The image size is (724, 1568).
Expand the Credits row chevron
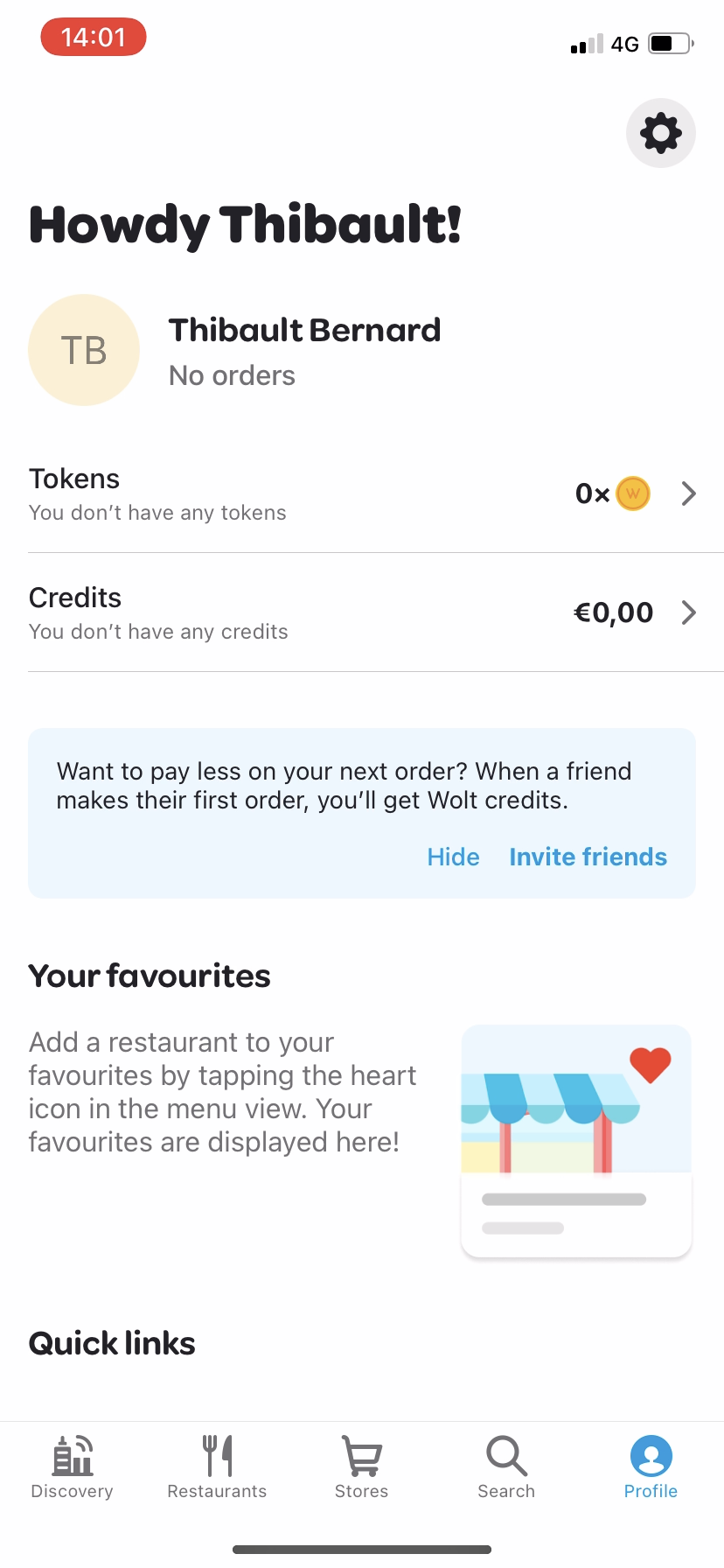click(x=689, y=612)
